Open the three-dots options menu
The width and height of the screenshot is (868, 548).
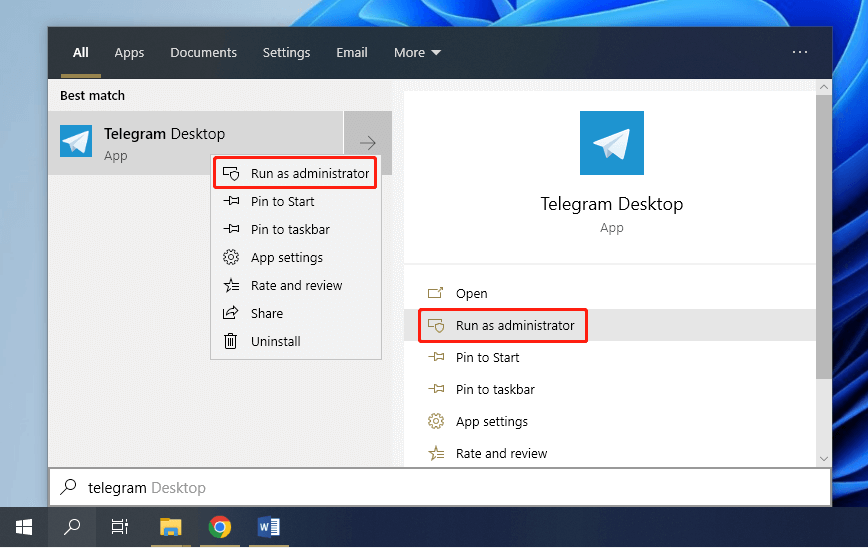[x=799, y=53]
